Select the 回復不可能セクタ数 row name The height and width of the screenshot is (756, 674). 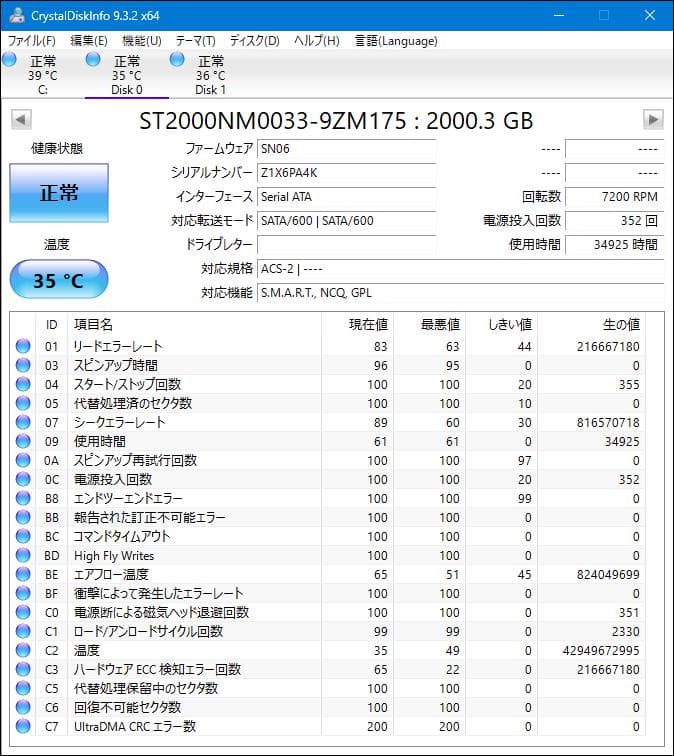(127, 707)
